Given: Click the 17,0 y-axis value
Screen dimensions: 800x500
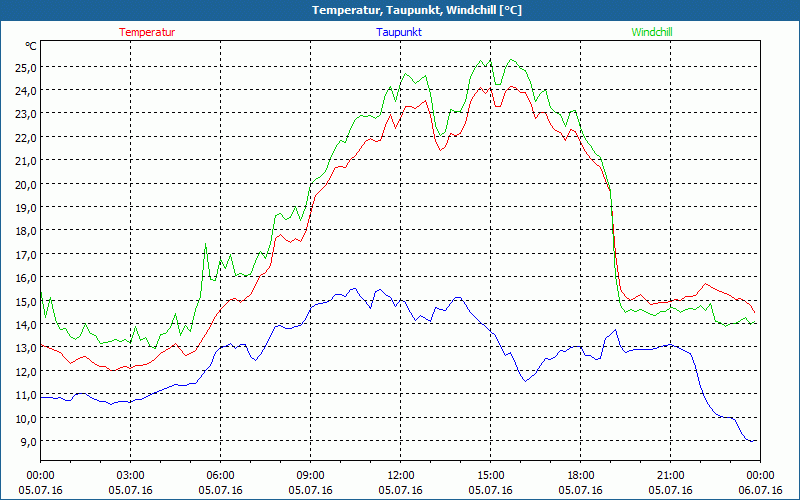Looking at the screenshot, I should (x=26, y=255).
